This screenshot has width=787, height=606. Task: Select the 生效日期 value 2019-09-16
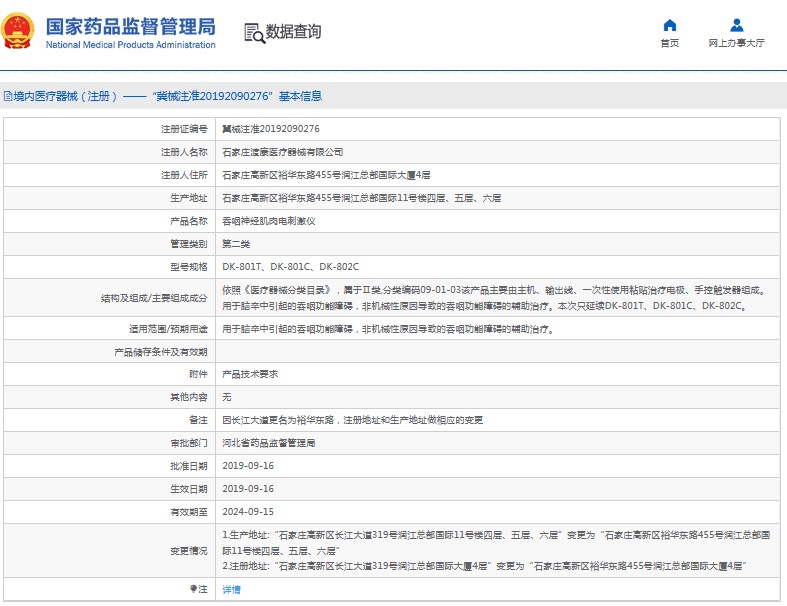[248, 489]
